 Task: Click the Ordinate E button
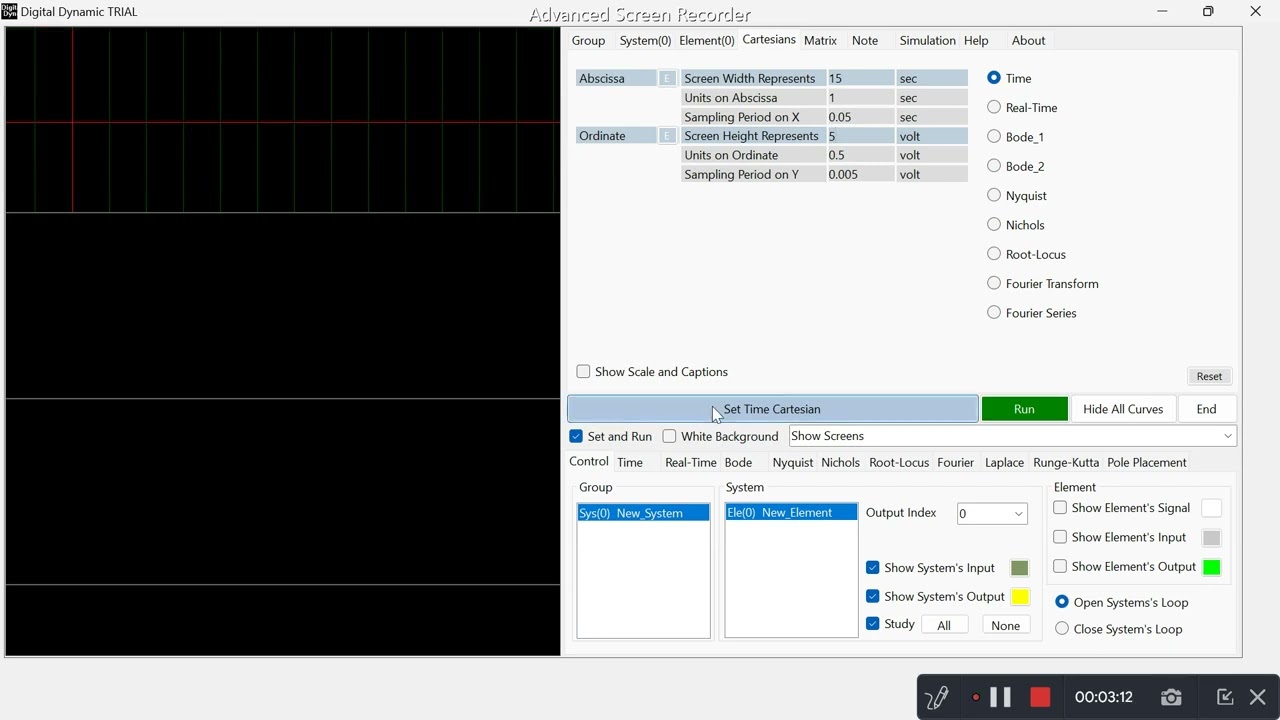[x=667, y=136]
